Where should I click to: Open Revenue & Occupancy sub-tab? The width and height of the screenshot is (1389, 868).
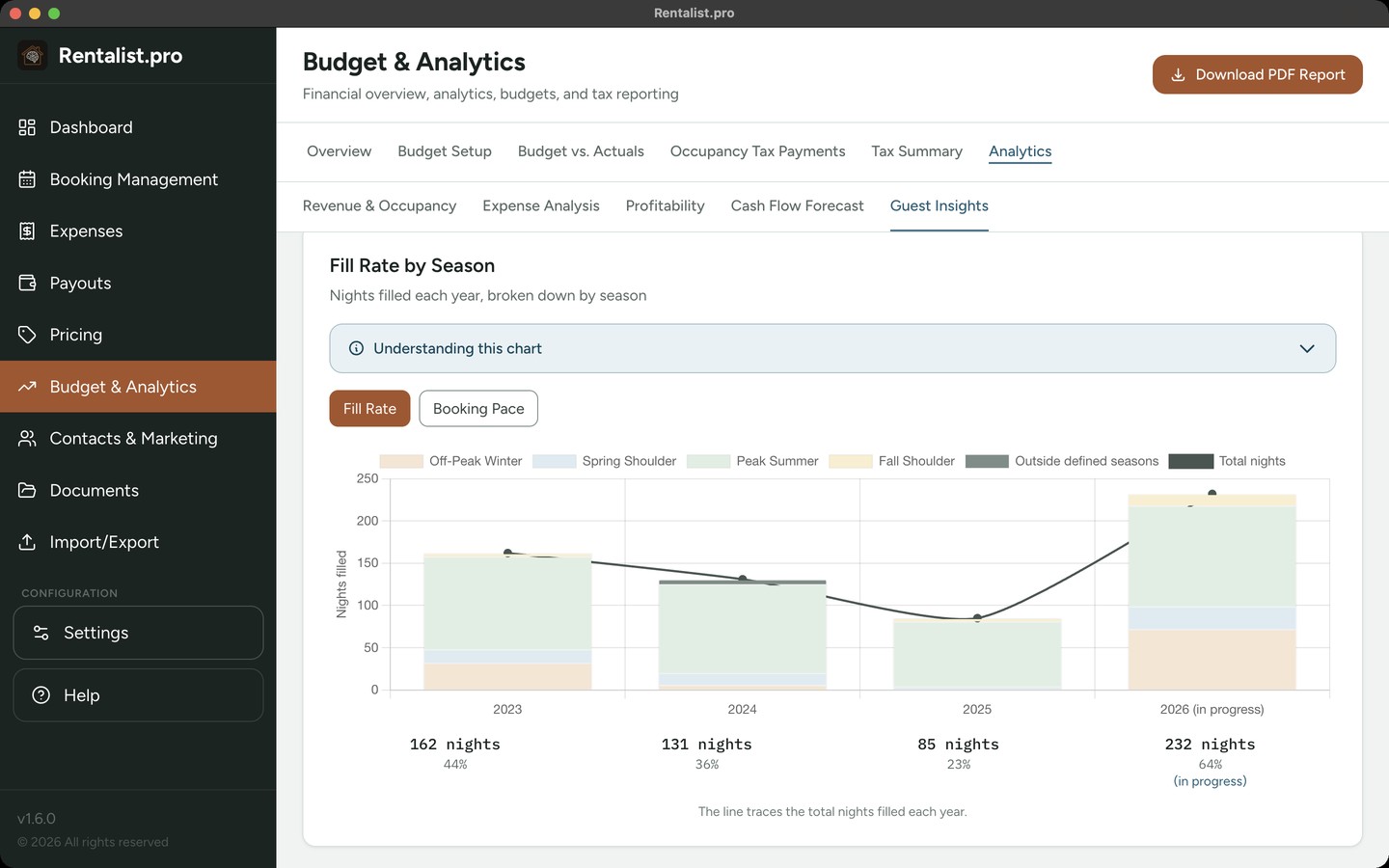379,205
